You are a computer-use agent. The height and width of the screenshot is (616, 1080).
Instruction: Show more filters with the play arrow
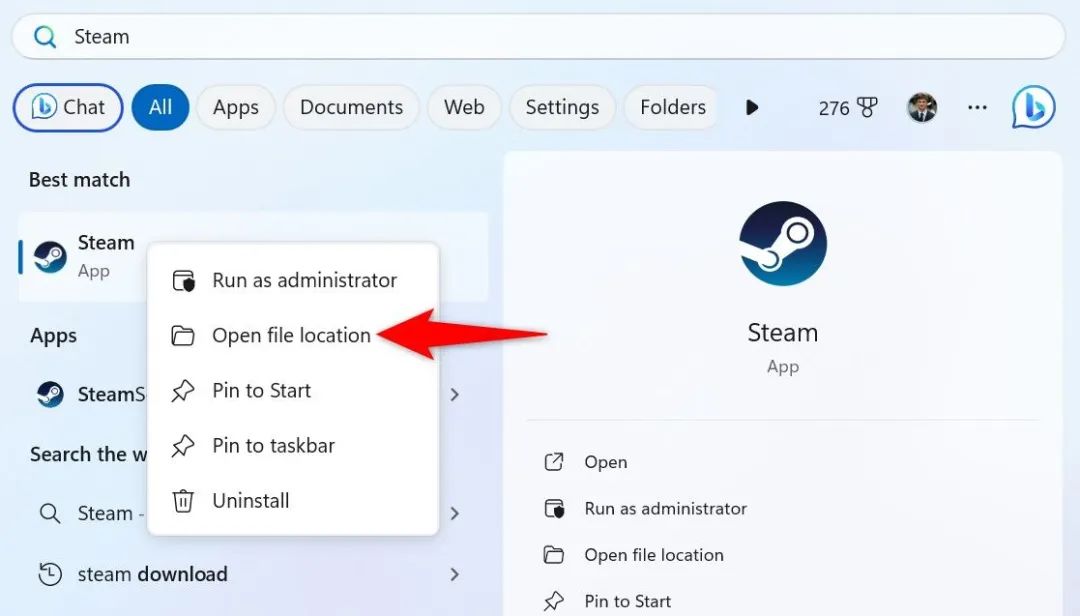click(752, 107)
